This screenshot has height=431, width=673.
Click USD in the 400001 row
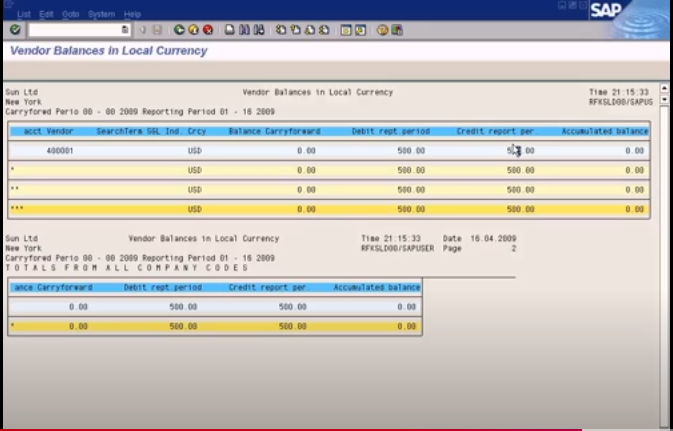coord(194,151)
